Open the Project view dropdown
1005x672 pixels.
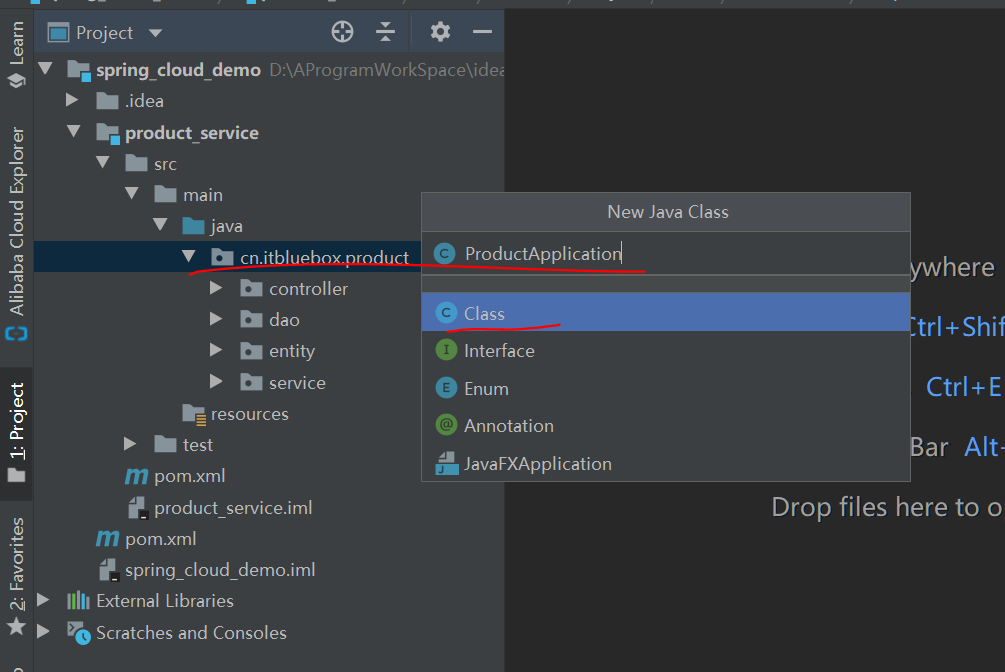point(155,33)
